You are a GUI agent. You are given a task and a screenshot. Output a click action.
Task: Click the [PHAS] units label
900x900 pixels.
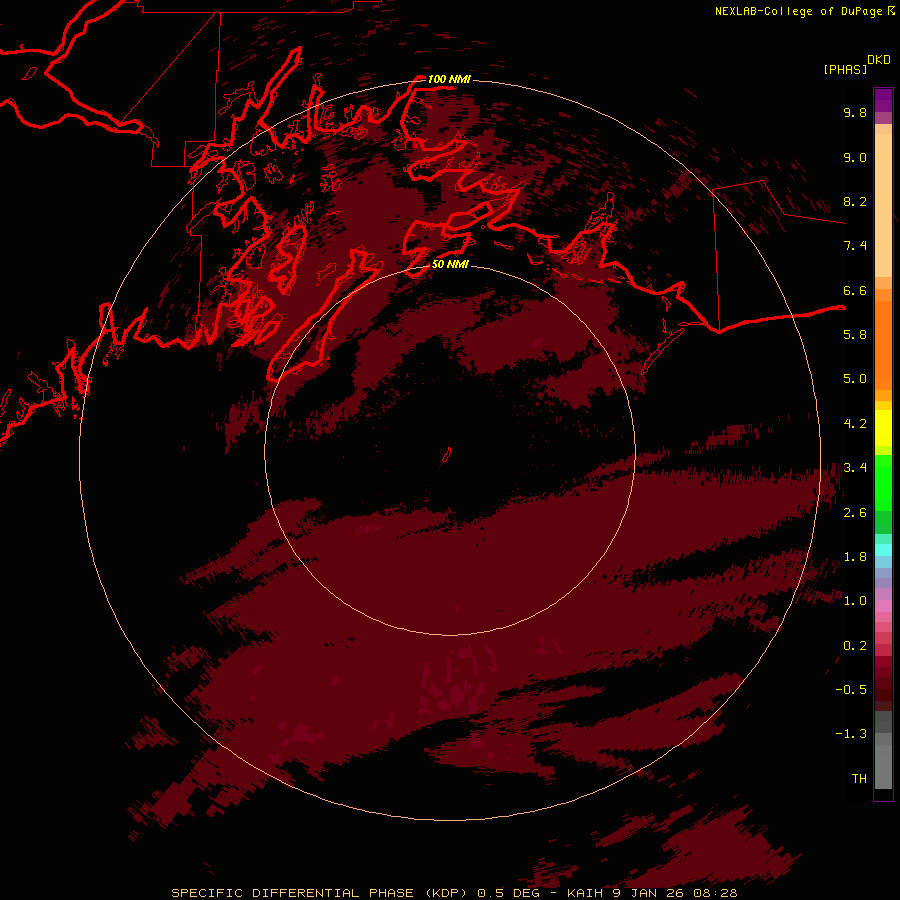(x=845, y=69)
